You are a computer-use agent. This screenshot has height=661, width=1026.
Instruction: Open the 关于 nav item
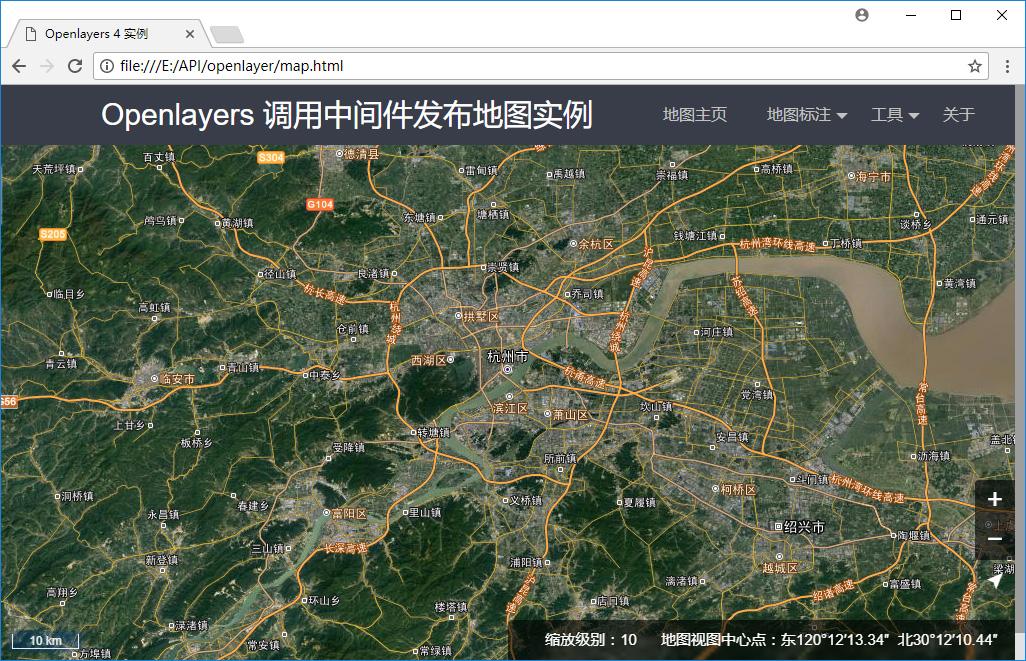959,115
